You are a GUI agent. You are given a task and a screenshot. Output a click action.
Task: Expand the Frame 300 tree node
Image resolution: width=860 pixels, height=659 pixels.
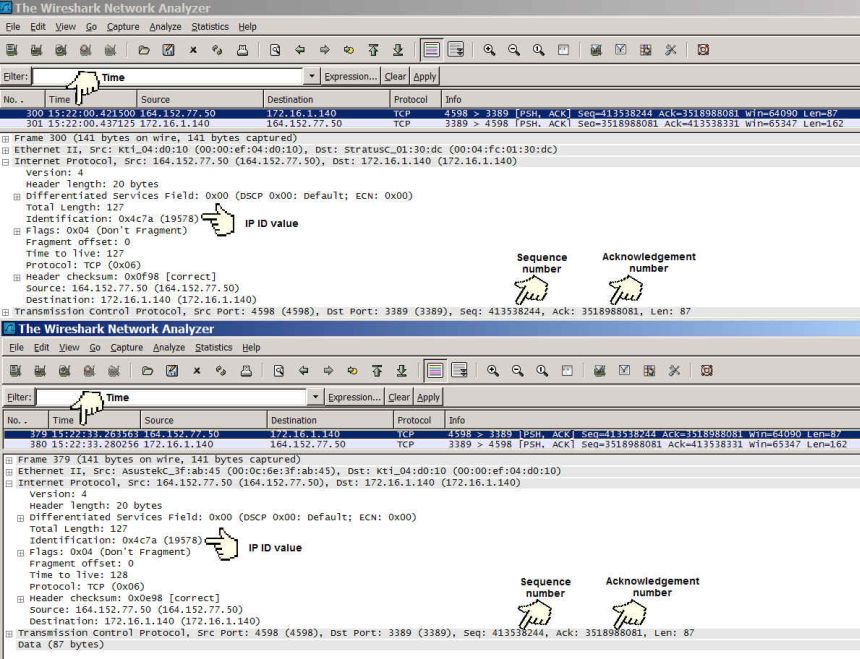(x=6, y=138)
